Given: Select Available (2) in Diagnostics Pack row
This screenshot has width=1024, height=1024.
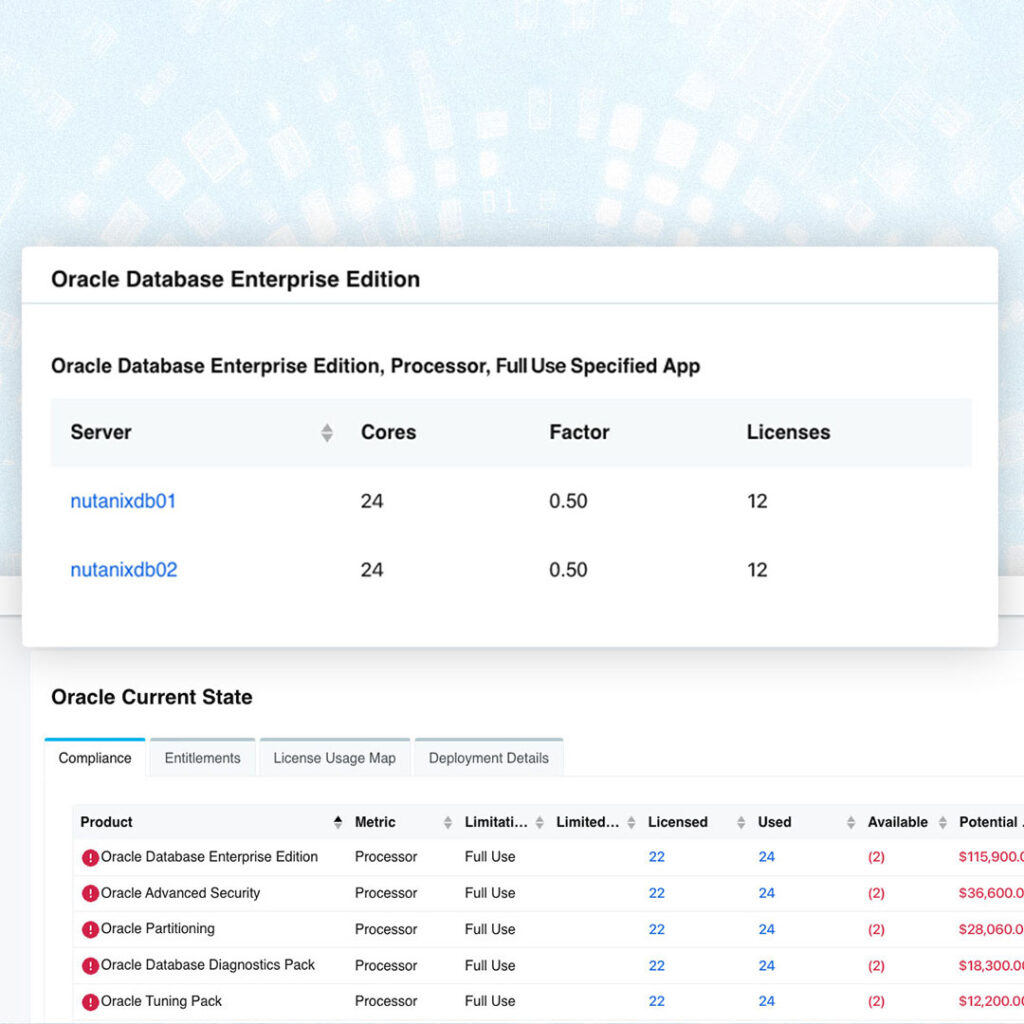Looking at the screenshot, I should [x=876, y=965].
